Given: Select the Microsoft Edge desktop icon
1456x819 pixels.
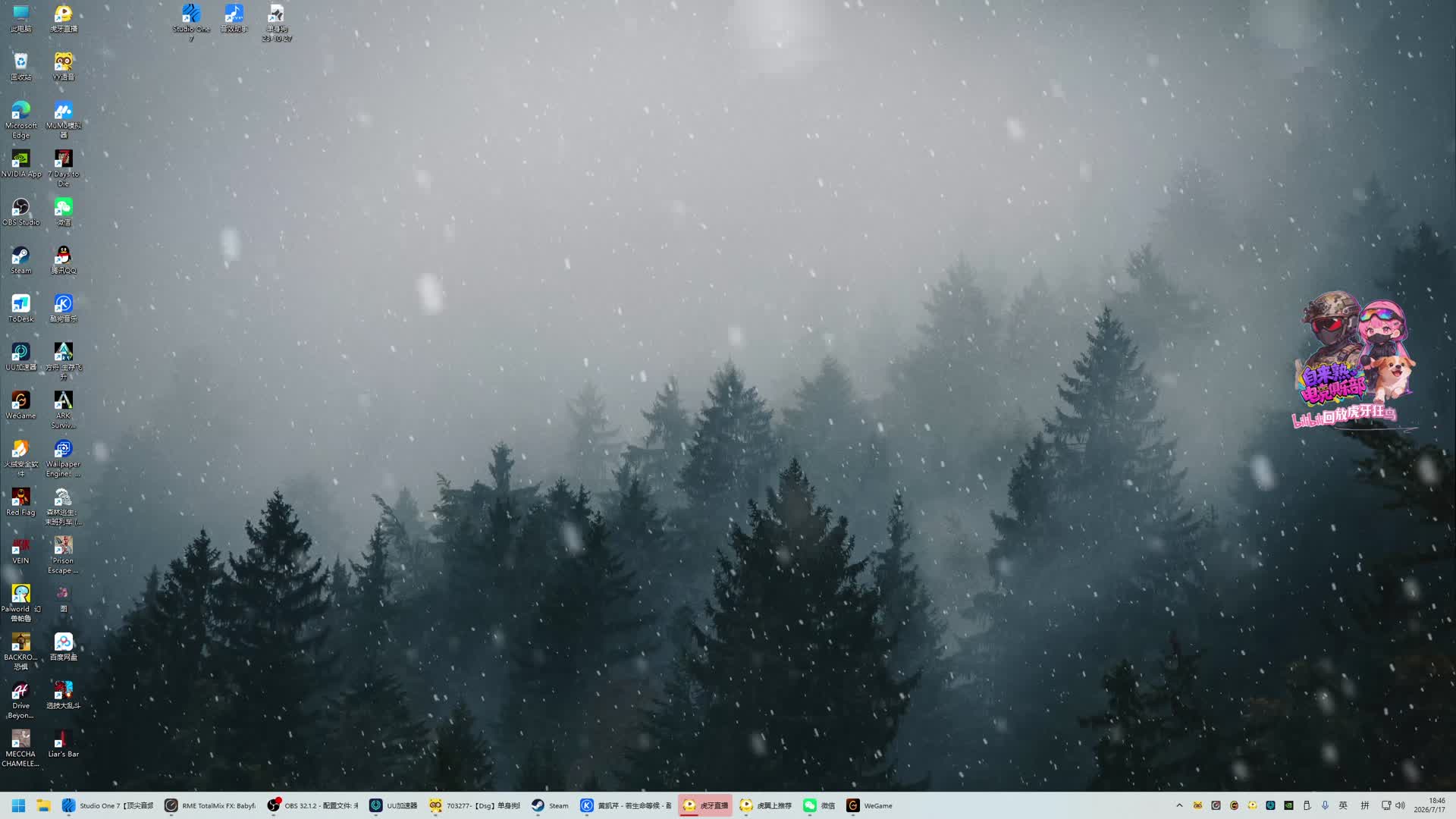Looking at the screenshot, I should pos(20,120).
